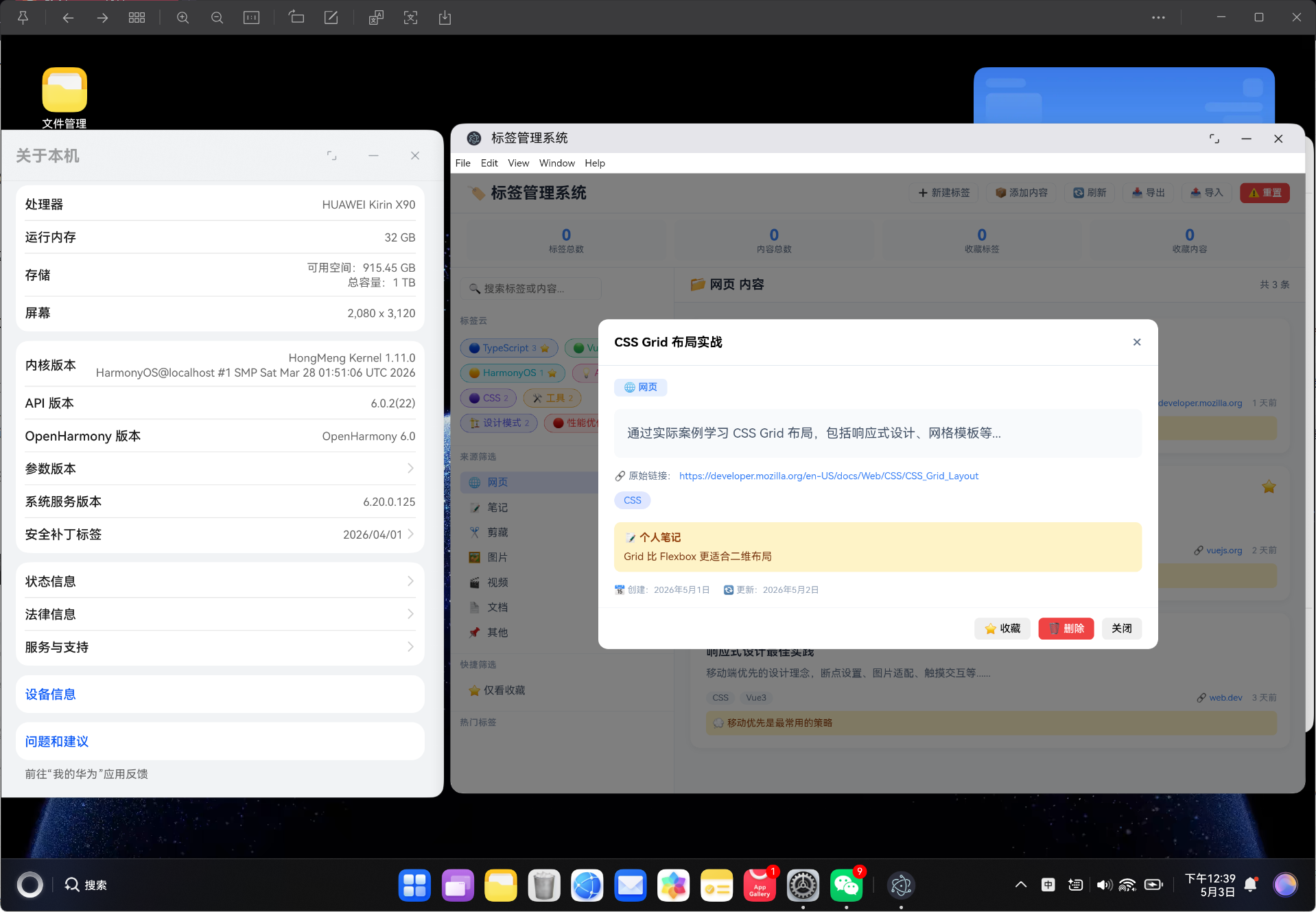Select the 设计模式 tag in tag cloud
The width and height of the screenshot is (1316, 912).
(x=499, y=423)
